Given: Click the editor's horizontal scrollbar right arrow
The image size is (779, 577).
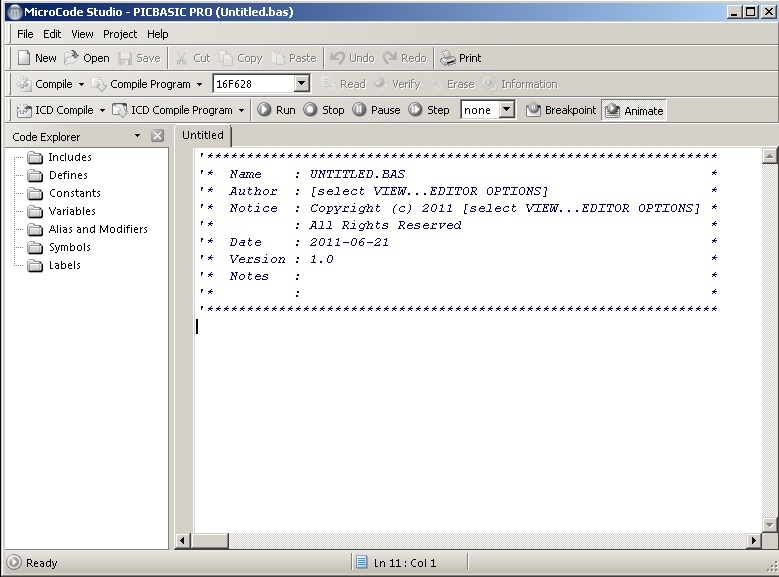Looking at the screenshot, I should pyautogui.click(x=755, y=541).
